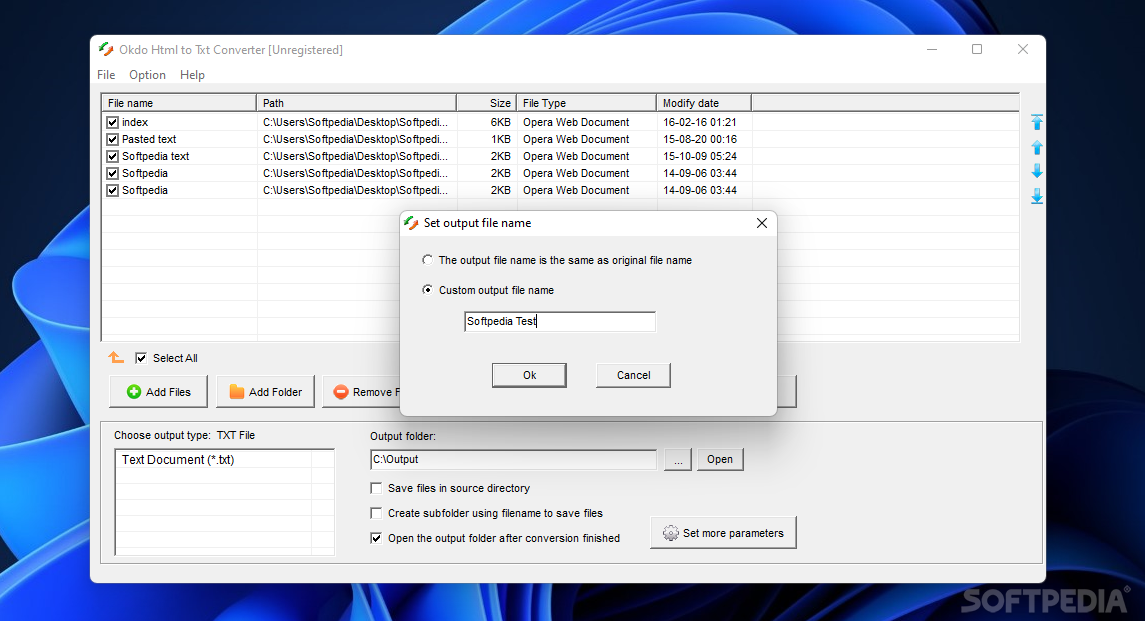Open the File menu
Screen dimensions: 1146x628
pos(106,75)
